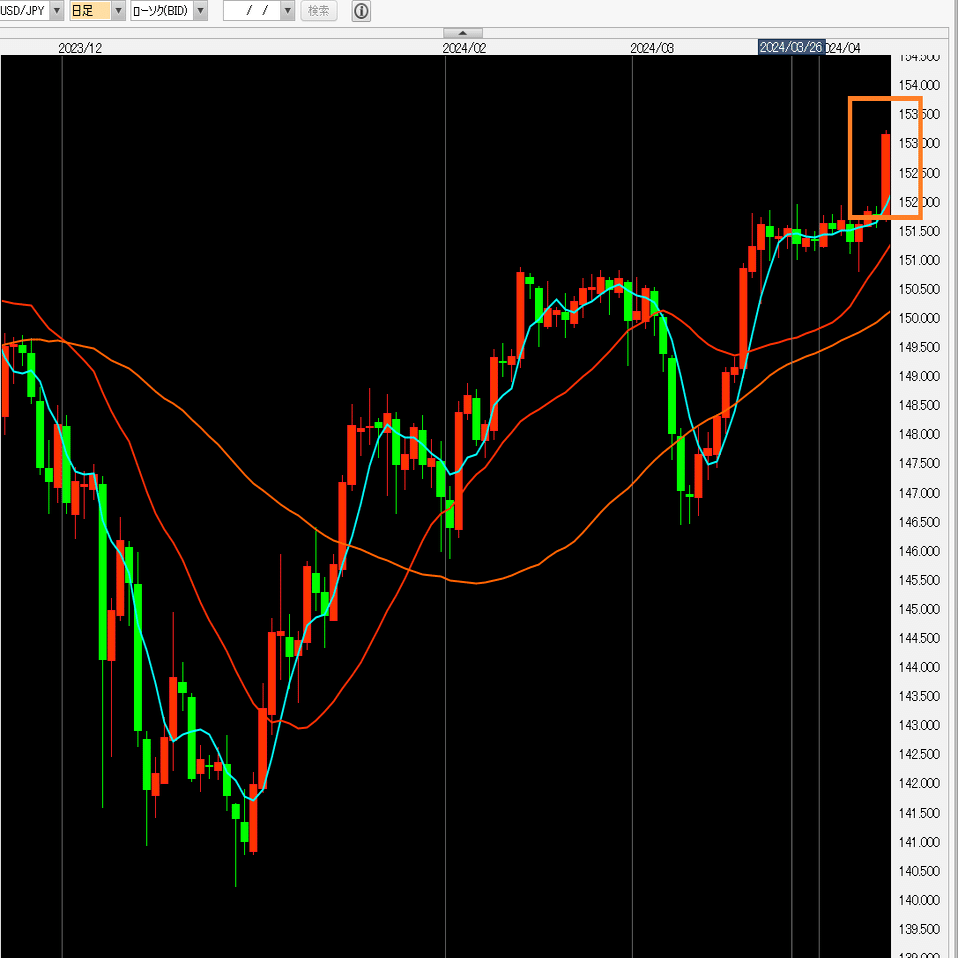Click the 検索 search button

click(318, 10)
